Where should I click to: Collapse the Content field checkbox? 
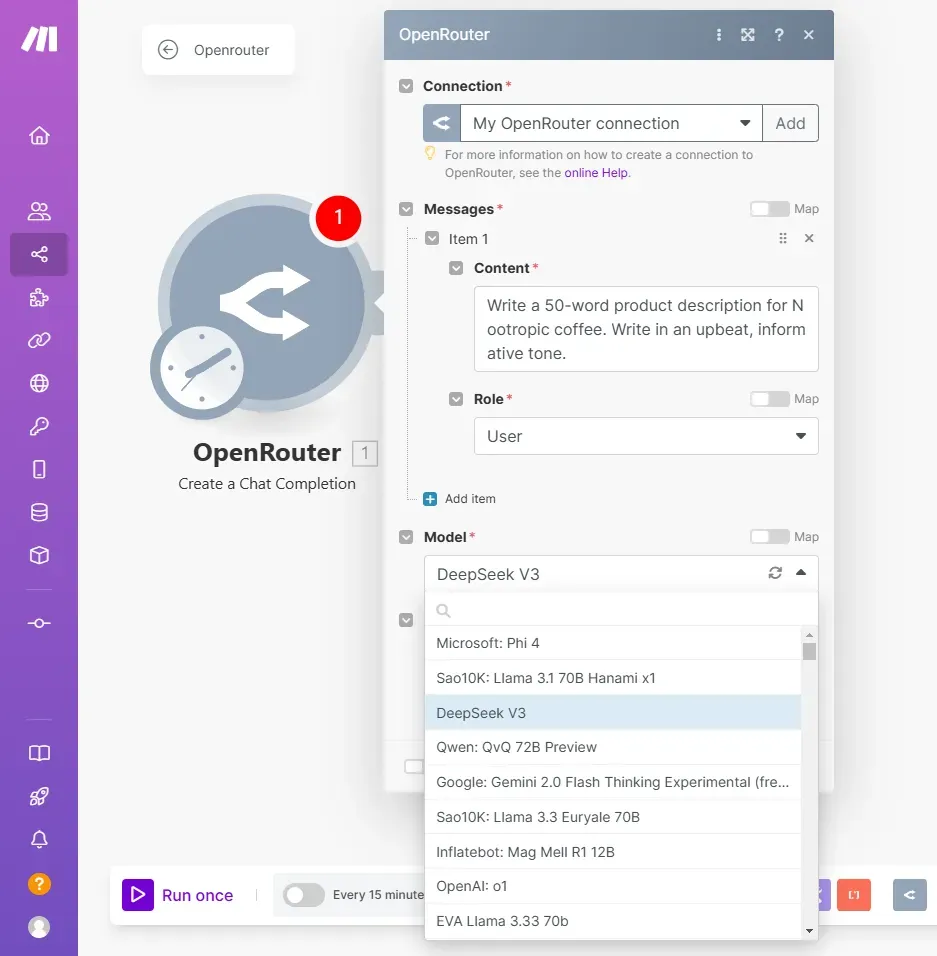click(456, 268)
